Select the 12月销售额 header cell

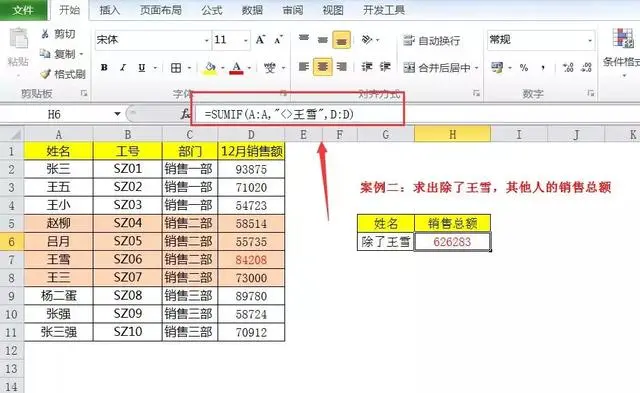[251, 151]
